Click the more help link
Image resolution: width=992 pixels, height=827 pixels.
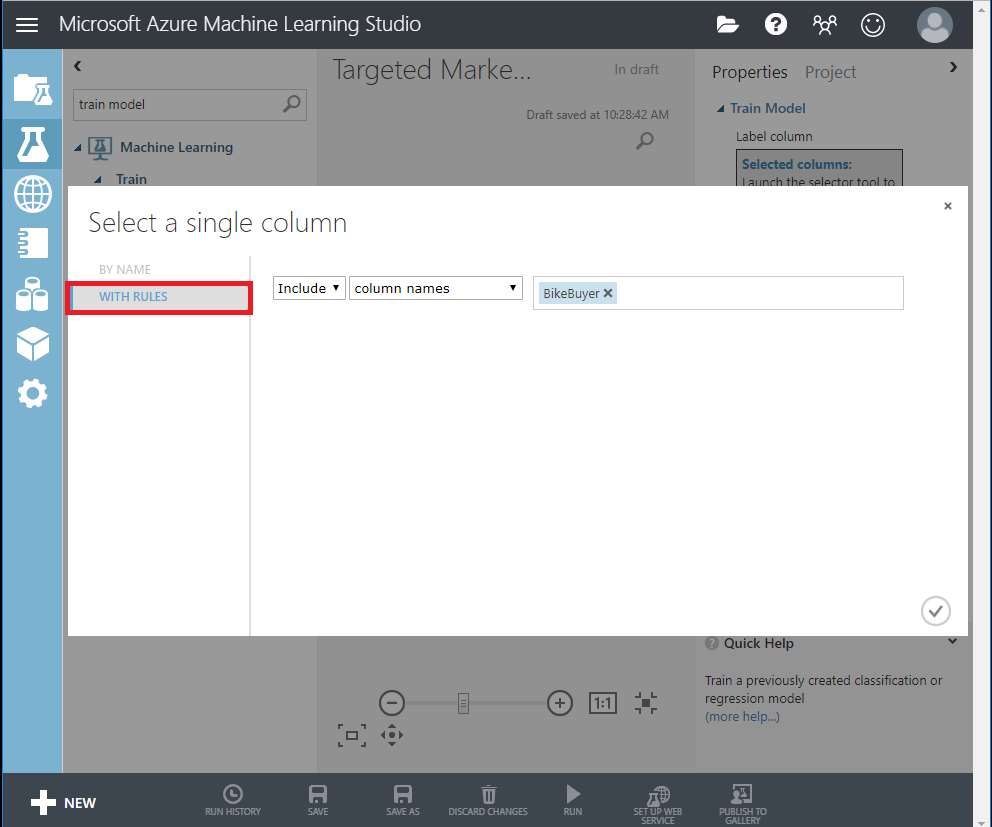point(742,716)
